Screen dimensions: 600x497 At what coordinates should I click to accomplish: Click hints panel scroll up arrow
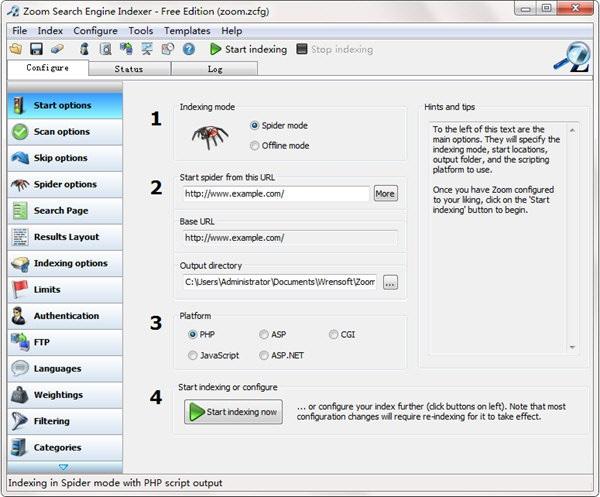[x=572, y=130]
